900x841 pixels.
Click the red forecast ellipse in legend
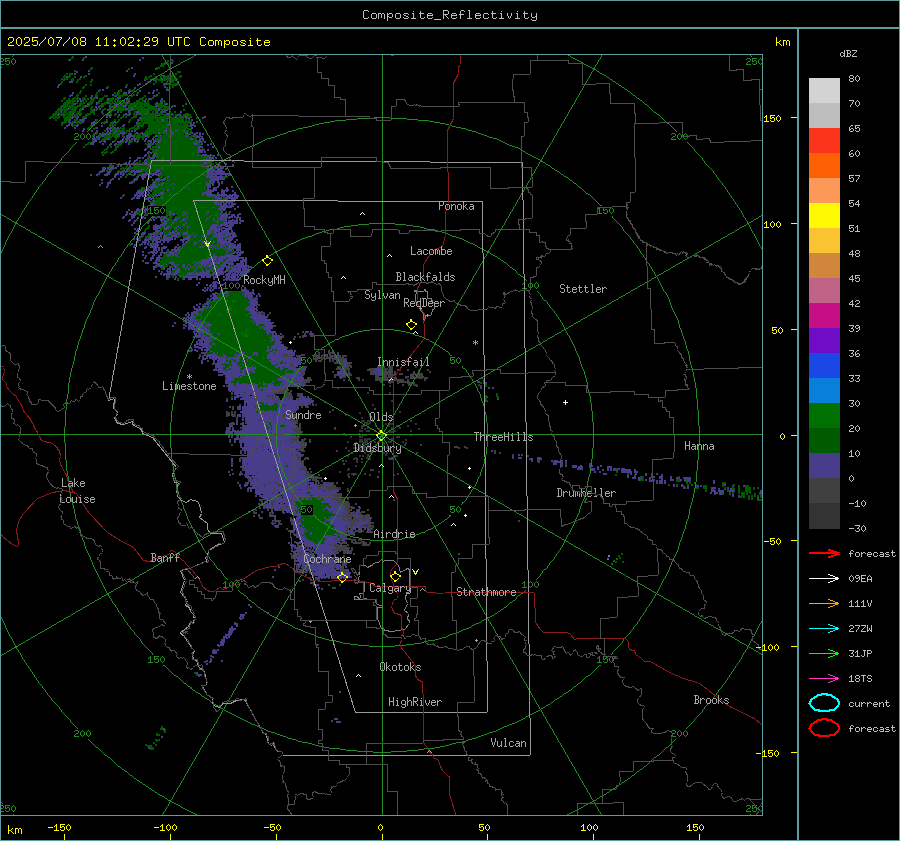pos(824,728)
